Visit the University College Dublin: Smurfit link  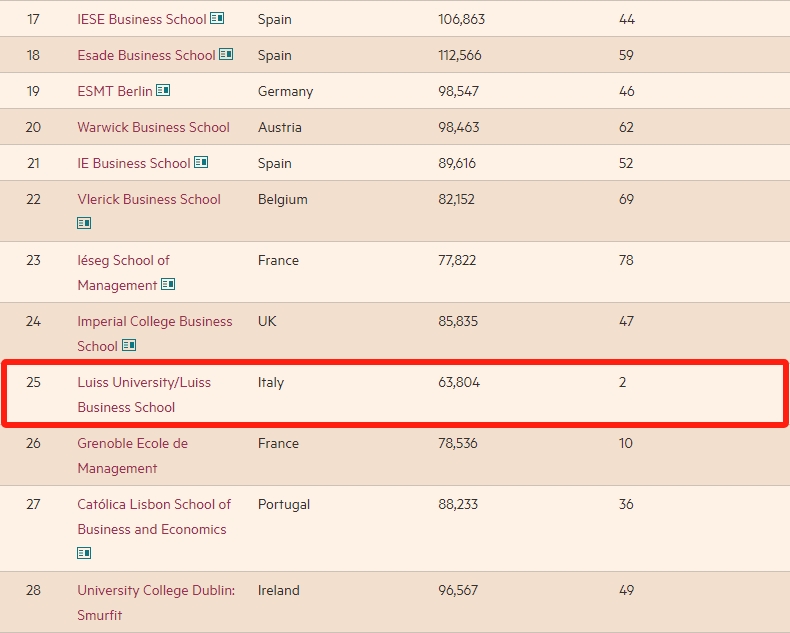[156, 603]
